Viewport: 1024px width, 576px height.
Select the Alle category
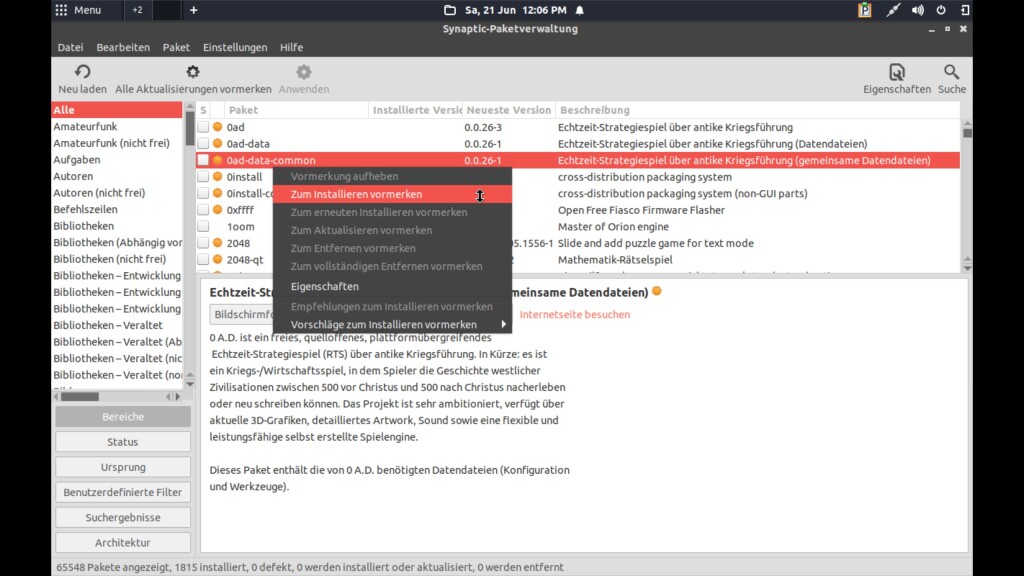click(x=117, y=110)
